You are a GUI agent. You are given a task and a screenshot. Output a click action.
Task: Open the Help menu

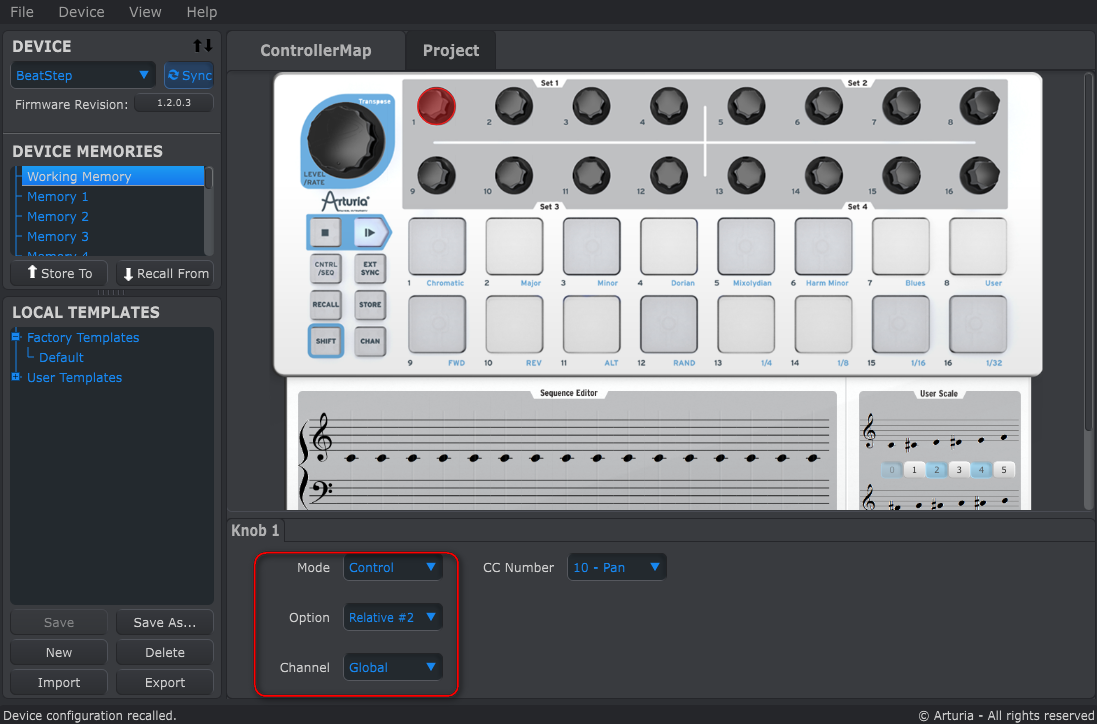click(201, 12)
